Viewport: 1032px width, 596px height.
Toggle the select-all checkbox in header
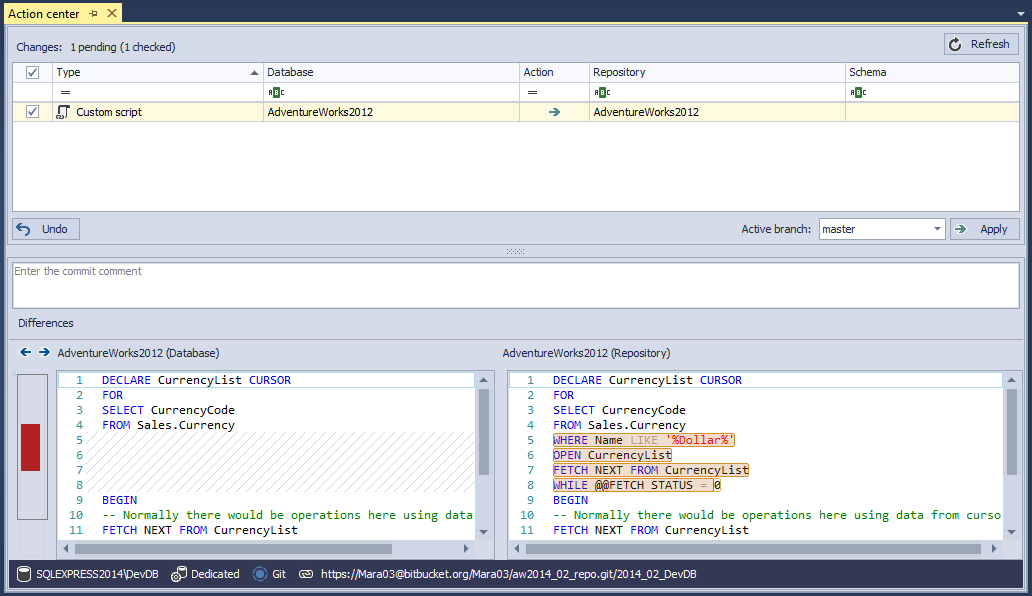tap(32, 72)
